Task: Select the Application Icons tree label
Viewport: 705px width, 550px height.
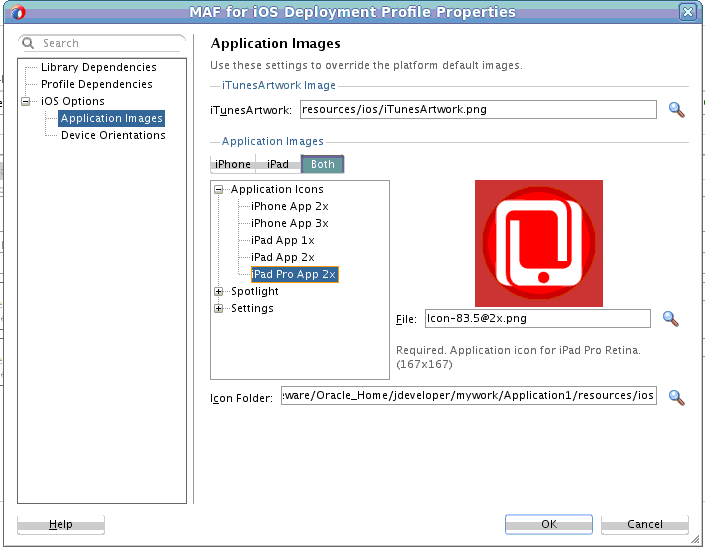Action: [x=277, y=189]
